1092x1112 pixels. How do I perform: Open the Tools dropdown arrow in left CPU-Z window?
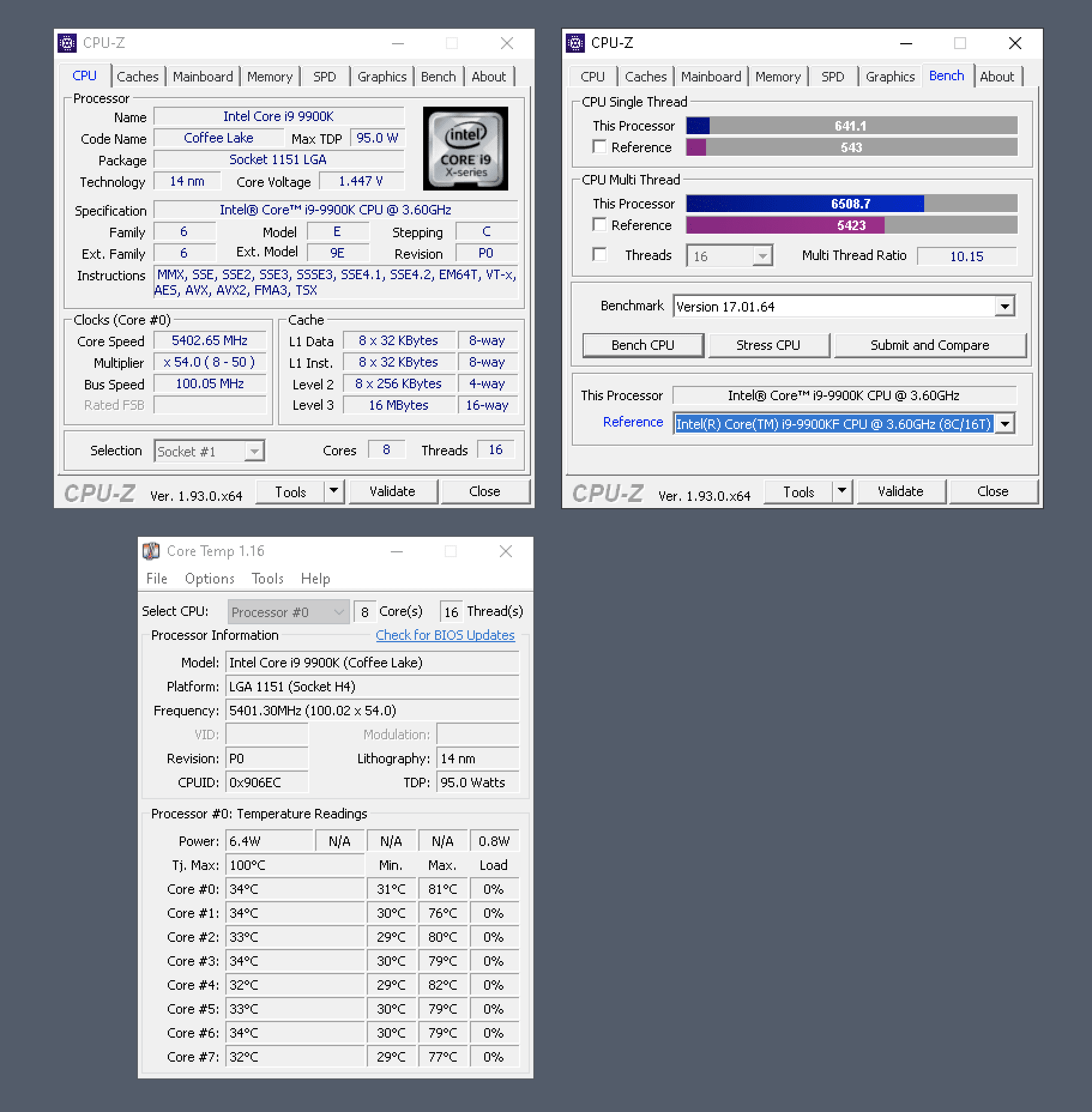tap(334, 491)
